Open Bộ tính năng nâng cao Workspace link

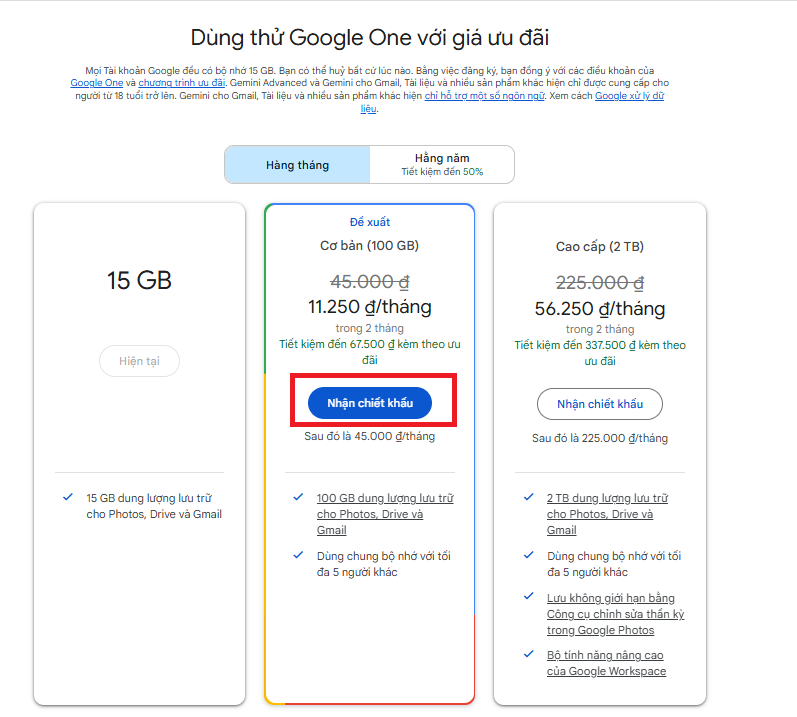click(x=606, y=663)
